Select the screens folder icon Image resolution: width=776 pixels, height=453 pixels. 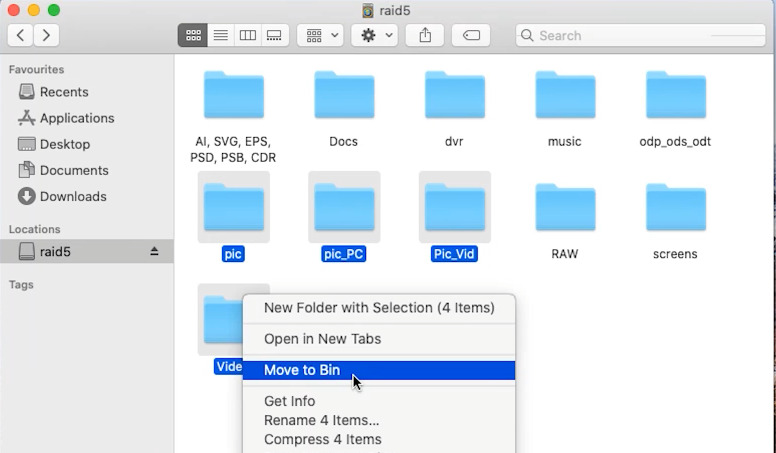tap(676, 207)
